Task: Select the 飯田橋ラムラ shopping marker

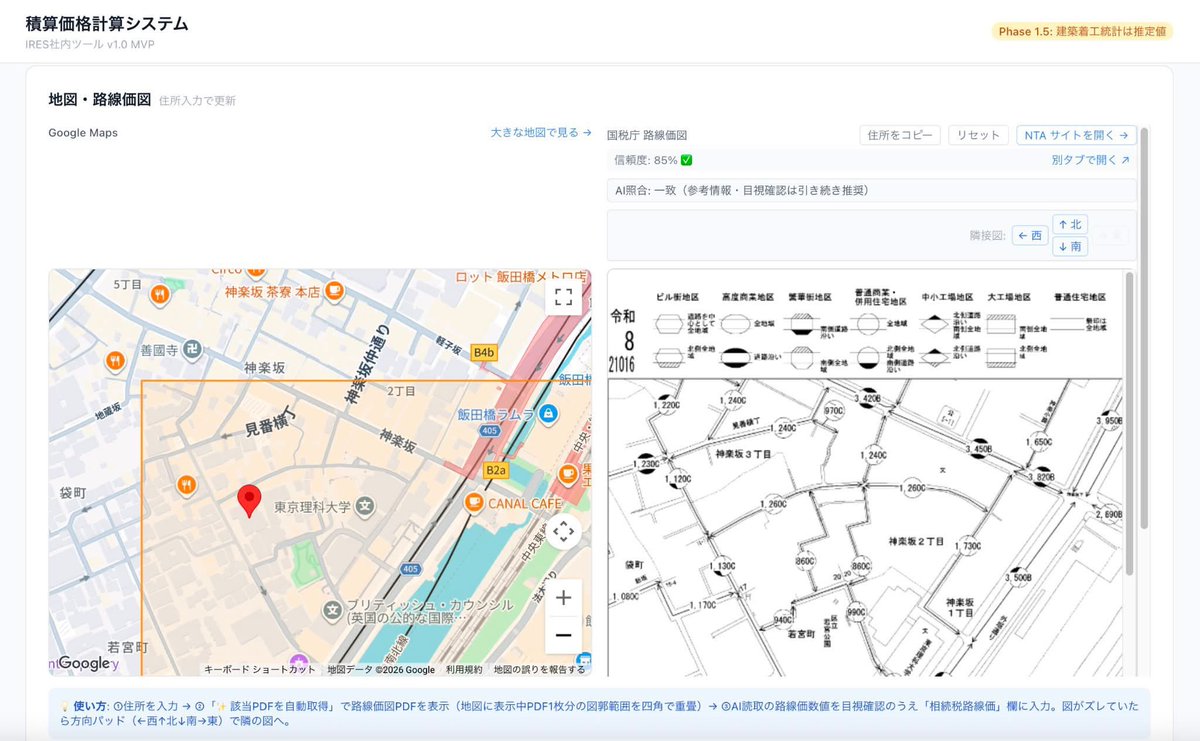Action: (547, 414)
